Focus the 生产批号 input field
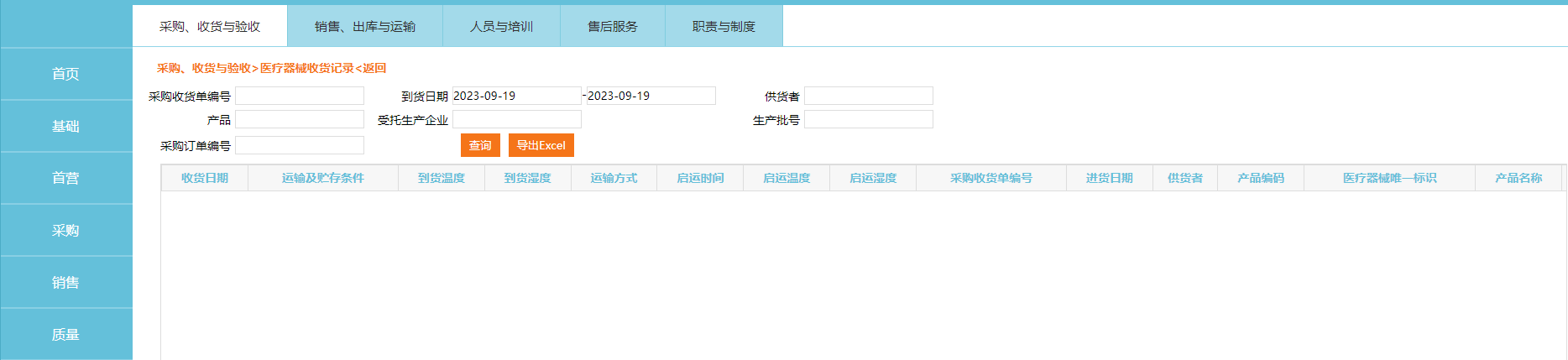1568x360 pixels. pyautogui.click(x=869, y=119)
